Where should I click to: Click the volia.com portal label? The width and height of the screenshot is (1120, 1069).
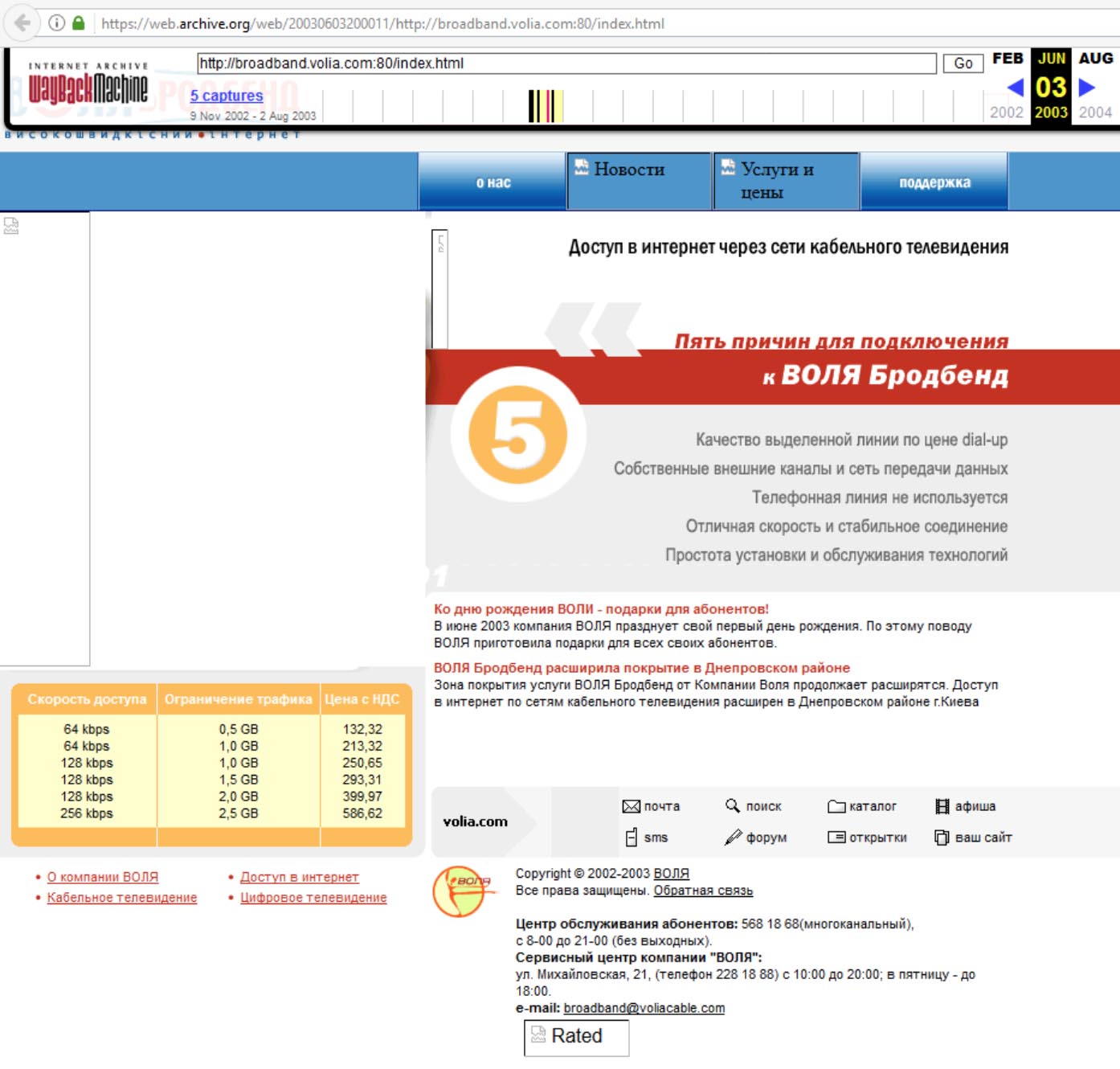tap(476, 821)
